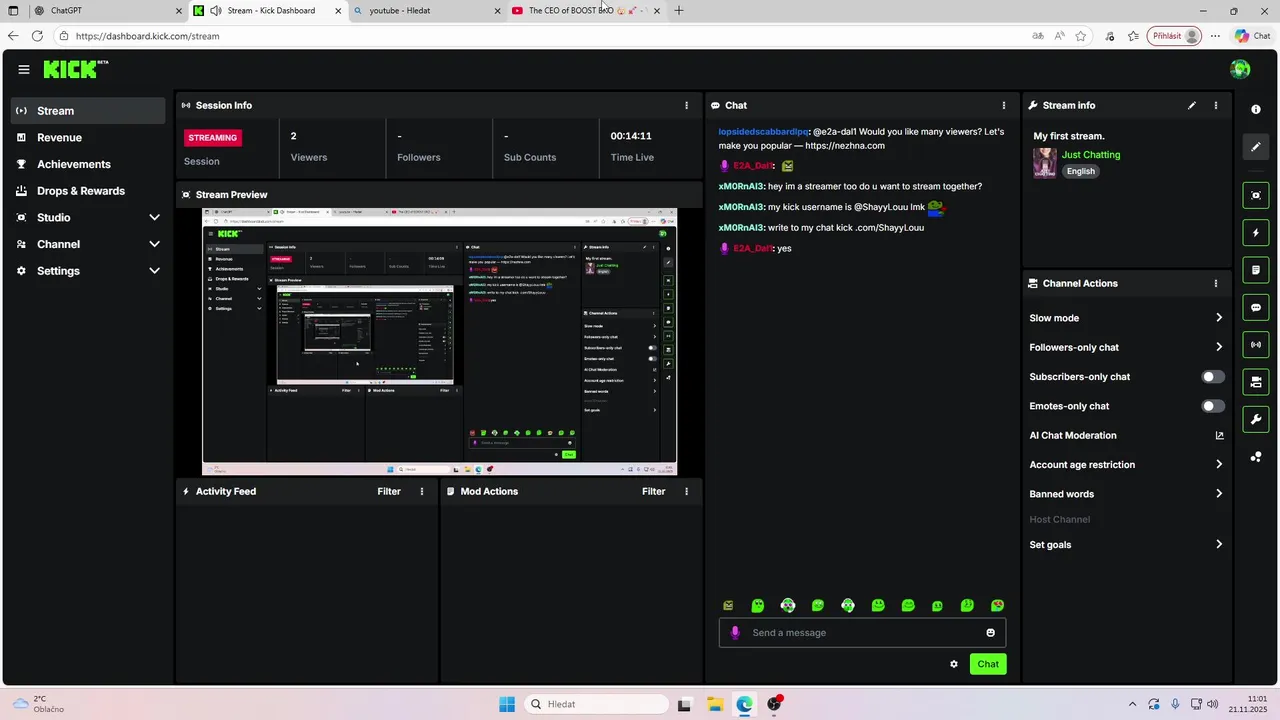The height and width of the screenshot is (720, 1280).
Task: Edit stream info with pencil icon
Action: pyautogui.click(x=1191, y=105)
